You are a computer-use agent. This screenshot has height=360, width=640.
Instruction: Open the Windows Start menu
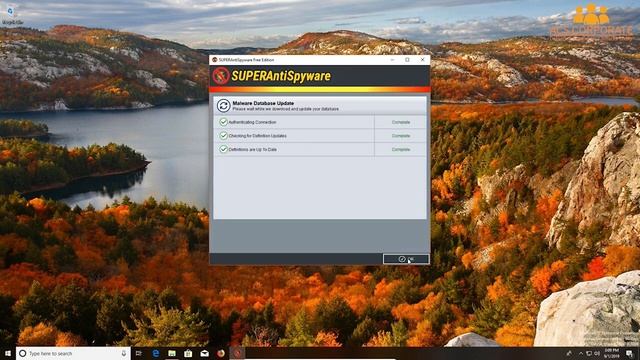pyautogui.click(x=7, y=353)
